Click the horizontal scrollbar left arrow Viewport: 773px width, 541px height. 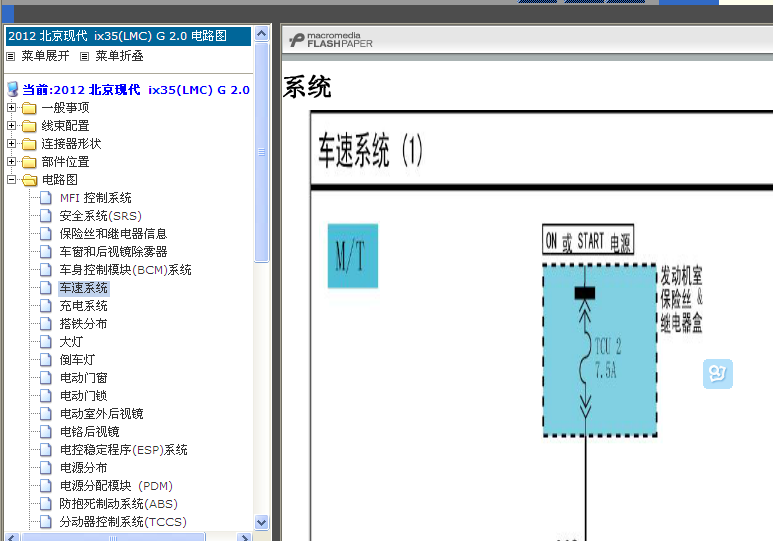pyautogui.click(x=13, y=537)
